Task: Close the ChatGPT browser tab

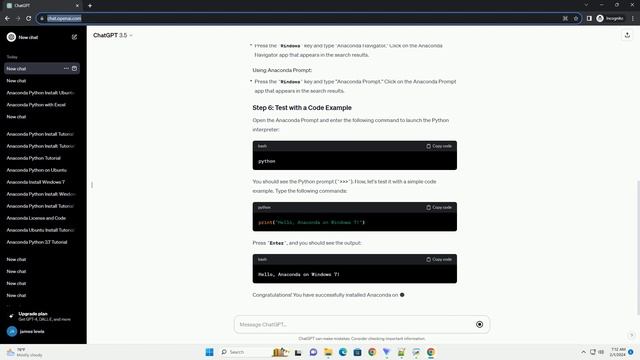Action: pyautogui.click(x=77, y=6)
